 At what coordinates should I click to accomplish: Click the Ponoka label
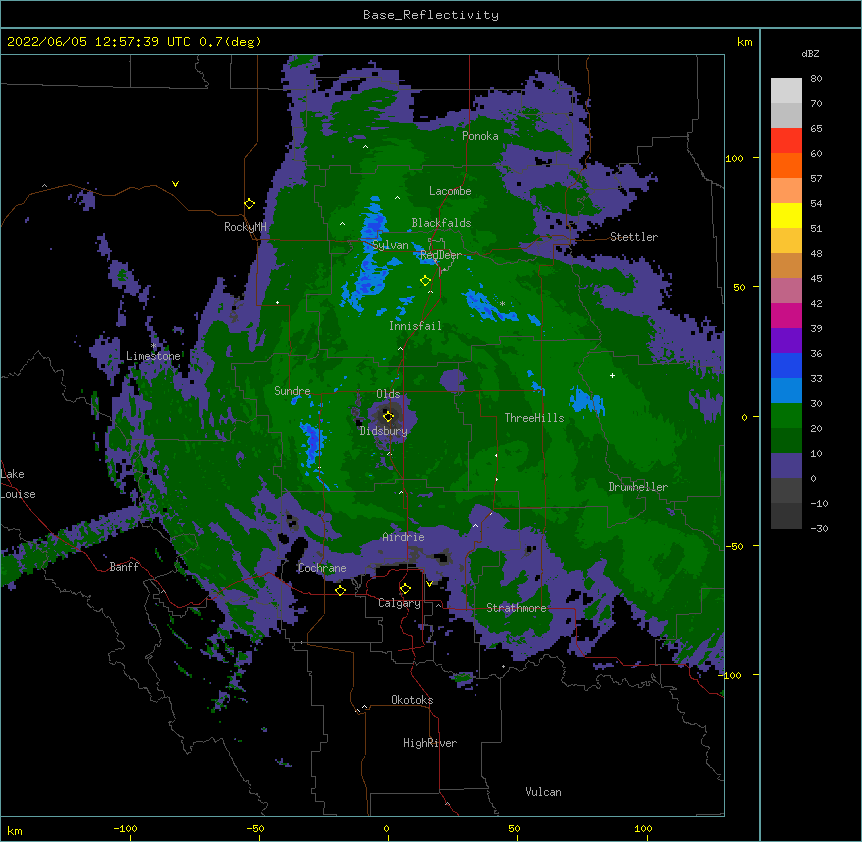[480, 136]
